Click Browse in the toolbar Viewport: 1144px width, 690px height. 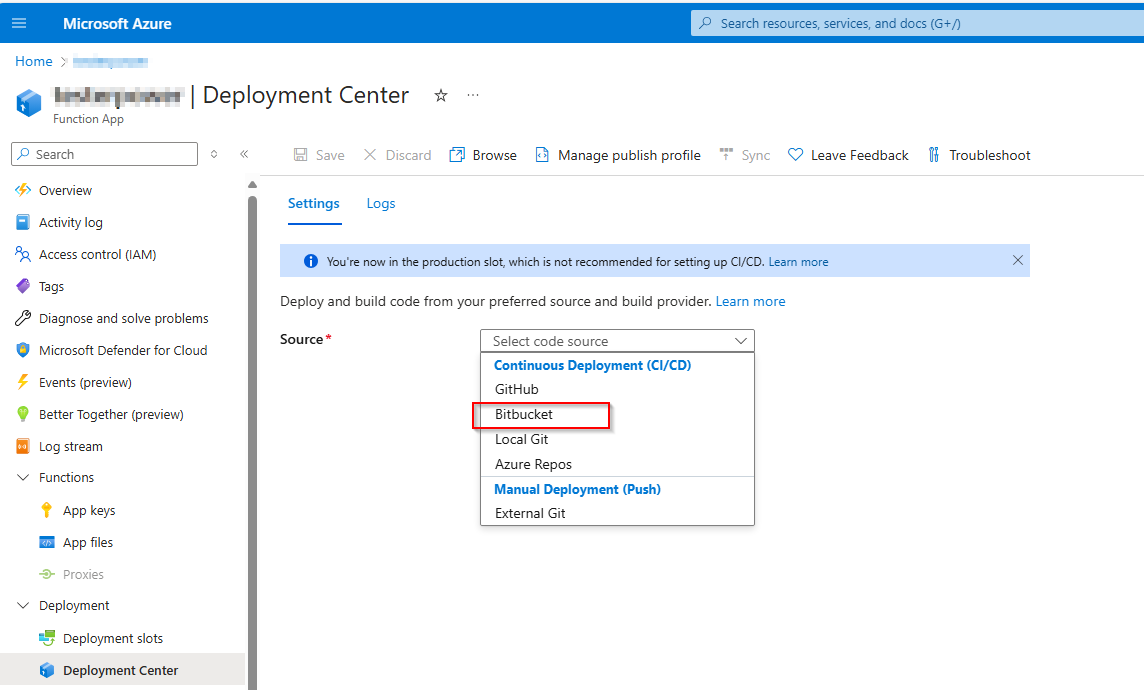pyautogui.click(x=483, y=155)
